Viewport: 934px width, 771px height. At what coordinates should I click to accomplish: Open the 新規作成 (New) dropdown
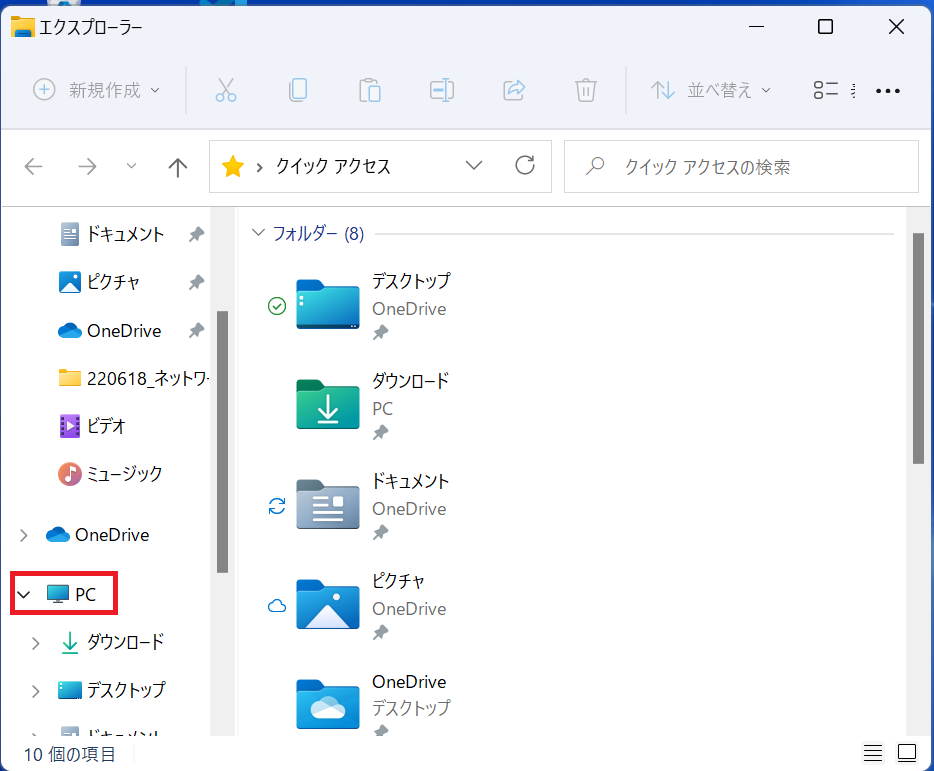pyautogui.click(x=96, y=90)
